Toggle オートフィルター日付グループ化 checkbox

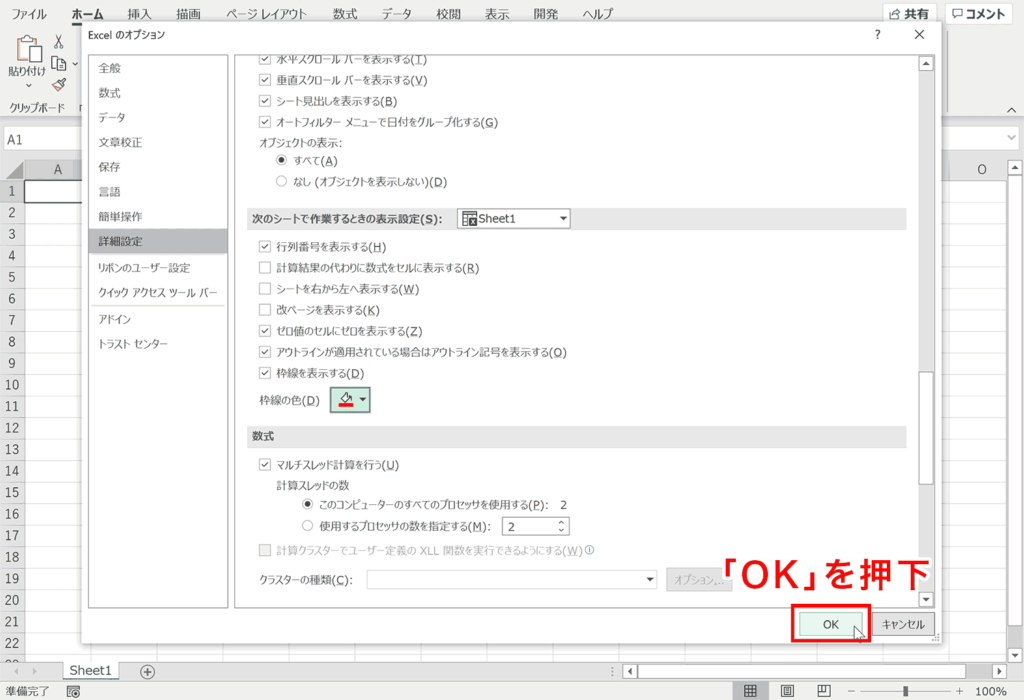264,122
